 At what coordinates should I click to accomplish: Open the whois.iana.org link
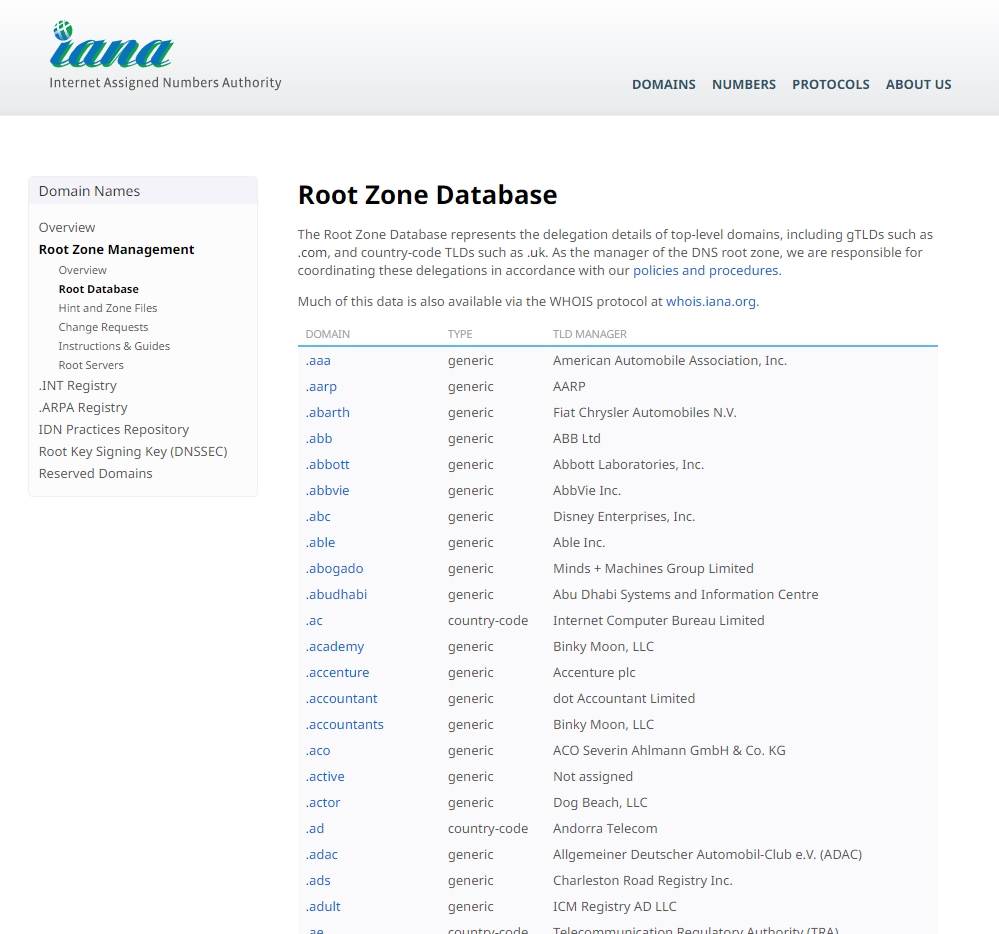click(x=711, y=301)
